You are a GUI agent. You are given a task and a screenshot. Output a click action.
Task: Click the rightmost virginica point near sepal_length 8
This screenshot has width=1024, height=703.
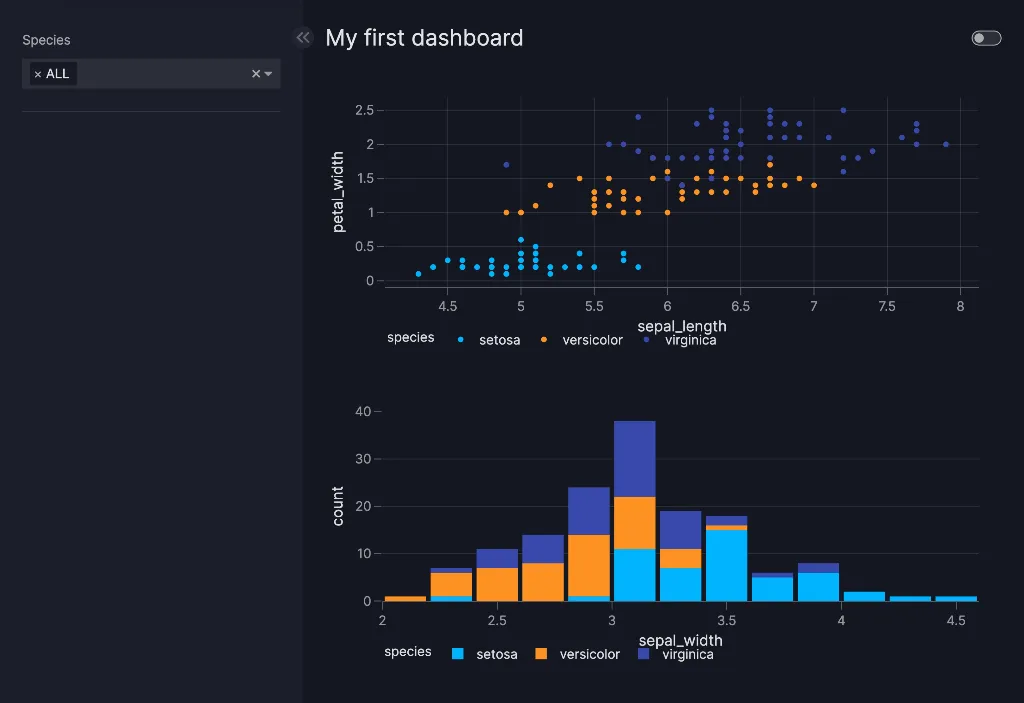point(946,144)
